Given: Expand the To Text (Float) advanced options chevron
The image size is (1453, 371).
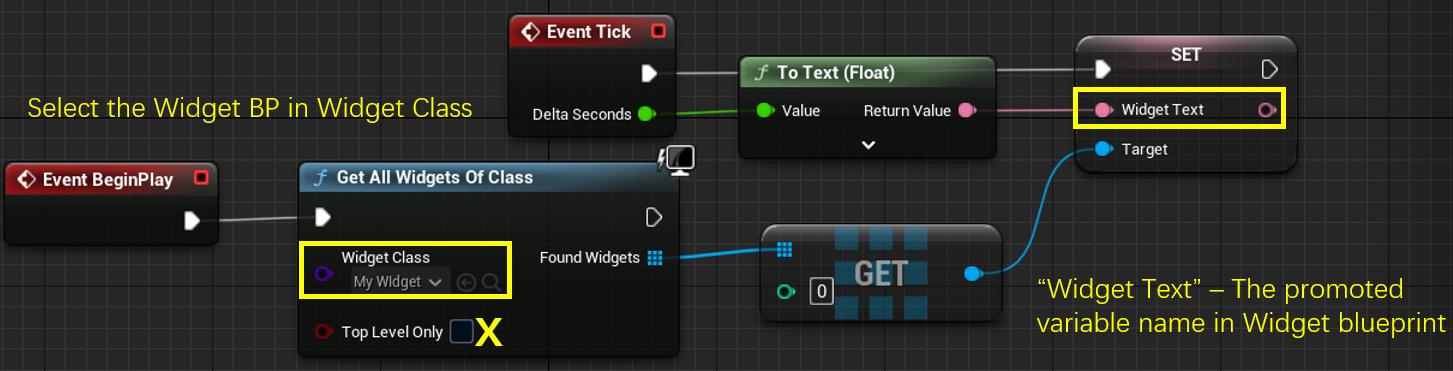Looking at the screenshot, I should point(868,145).
